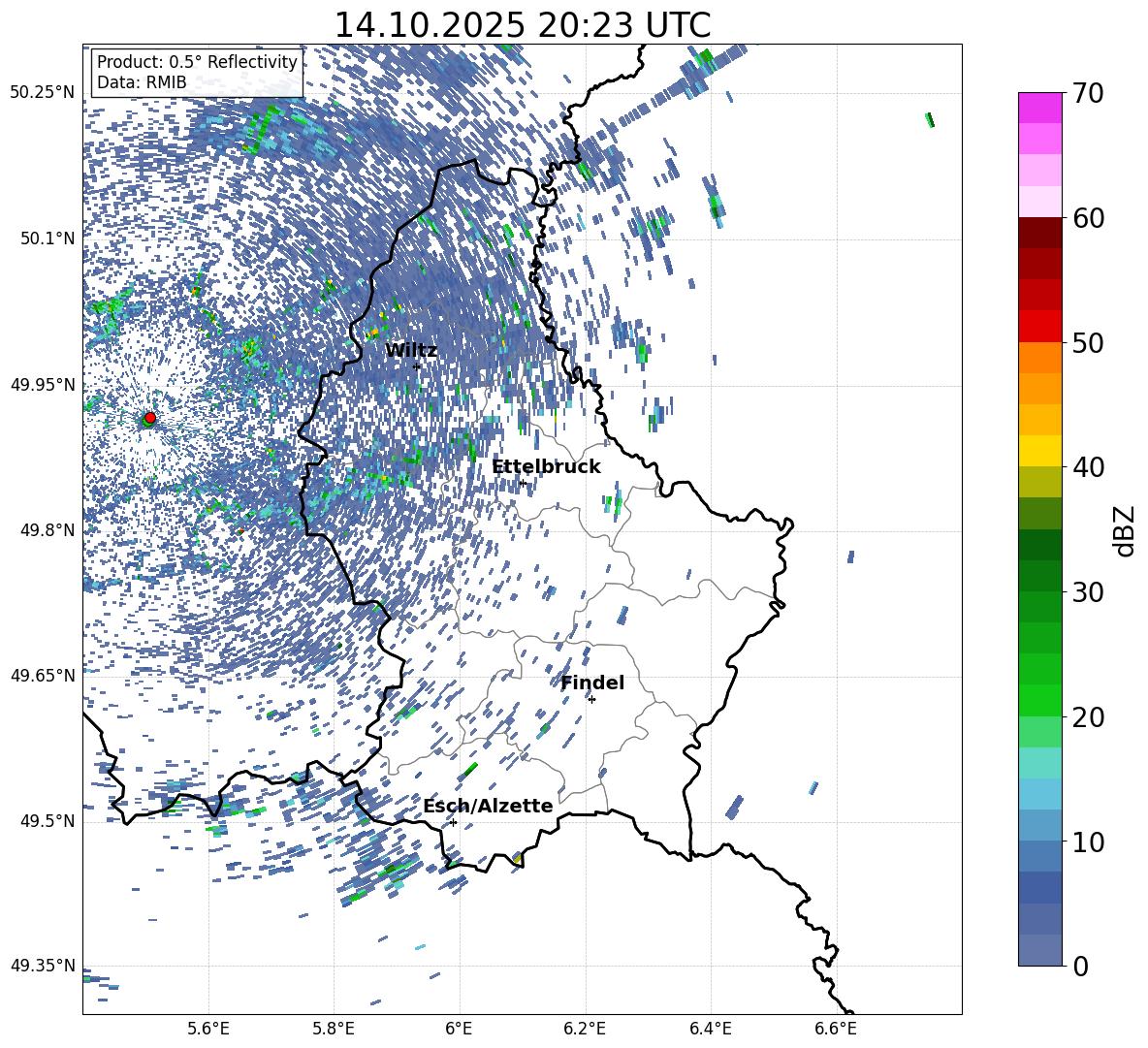This screenshot has width=1148, height=1048.
Task: Click the 'Product: 0.5° Reflectivity' text
Action: point(197,61)
